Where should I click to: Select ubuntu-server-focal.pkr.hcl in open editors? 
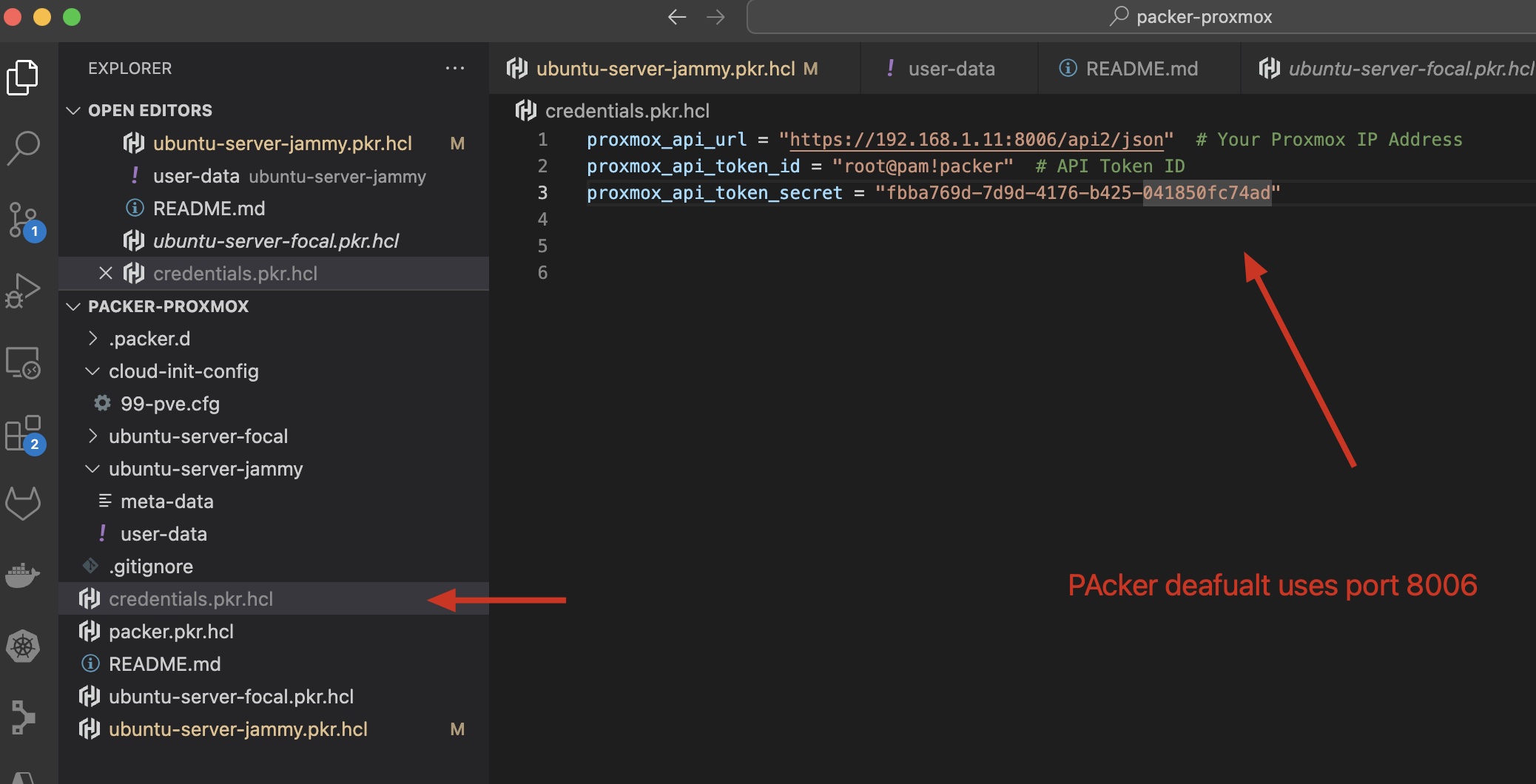click(x=275, y=241)
